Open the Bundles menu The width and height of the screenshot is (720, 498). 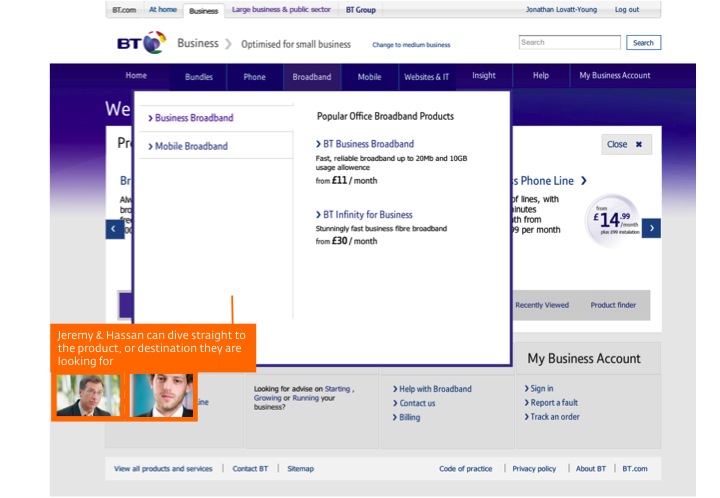(x=199, y=77)
